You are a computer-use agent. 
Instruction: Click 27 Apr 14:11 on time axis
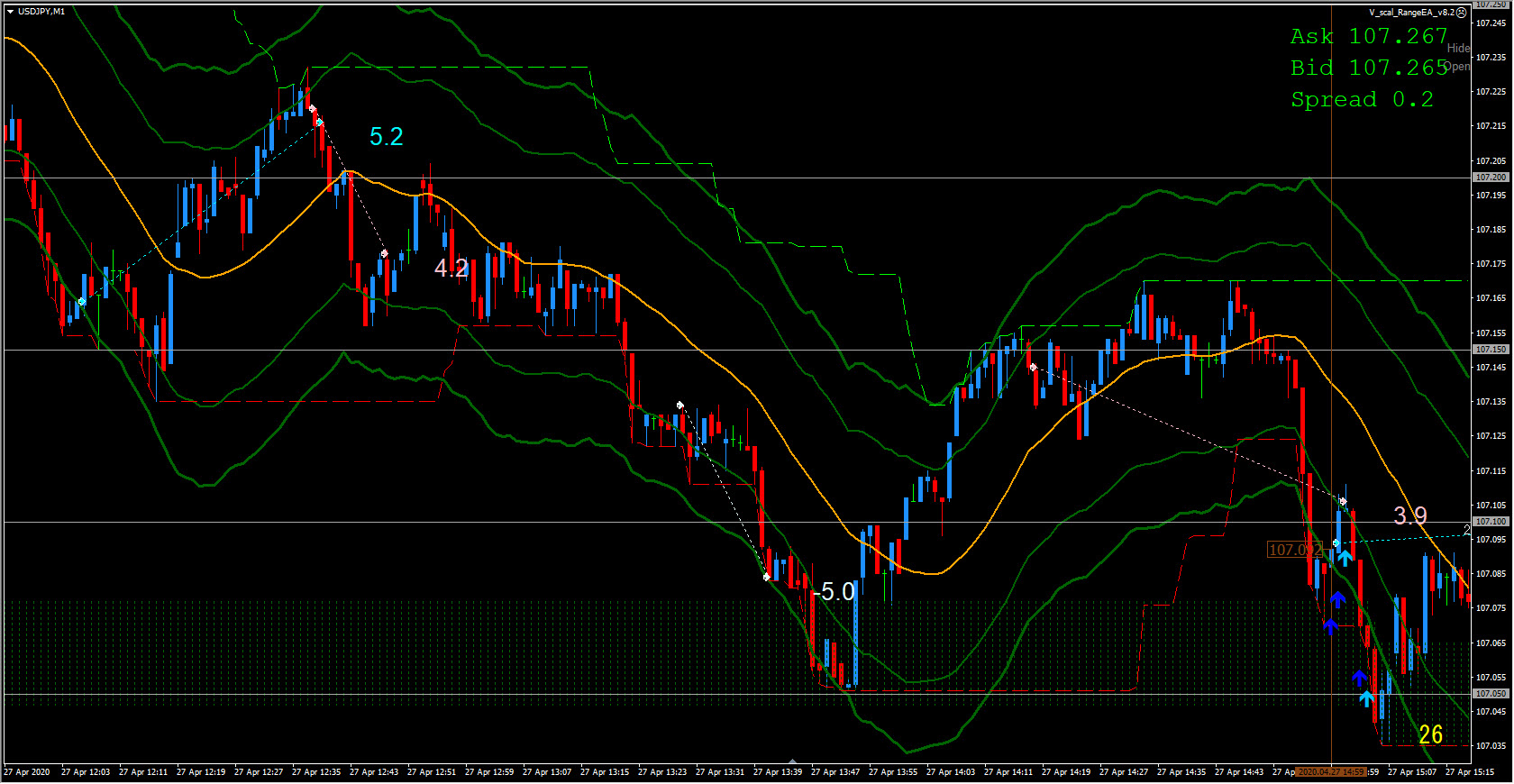point(1008,772)
